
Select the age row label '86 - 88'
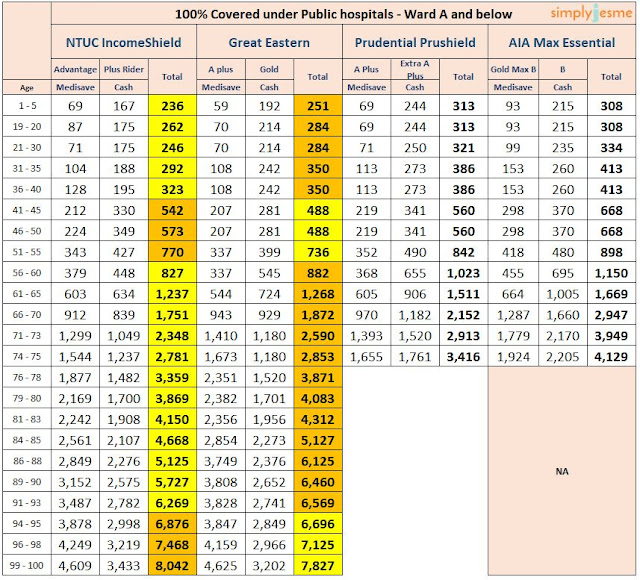(27, 461)
